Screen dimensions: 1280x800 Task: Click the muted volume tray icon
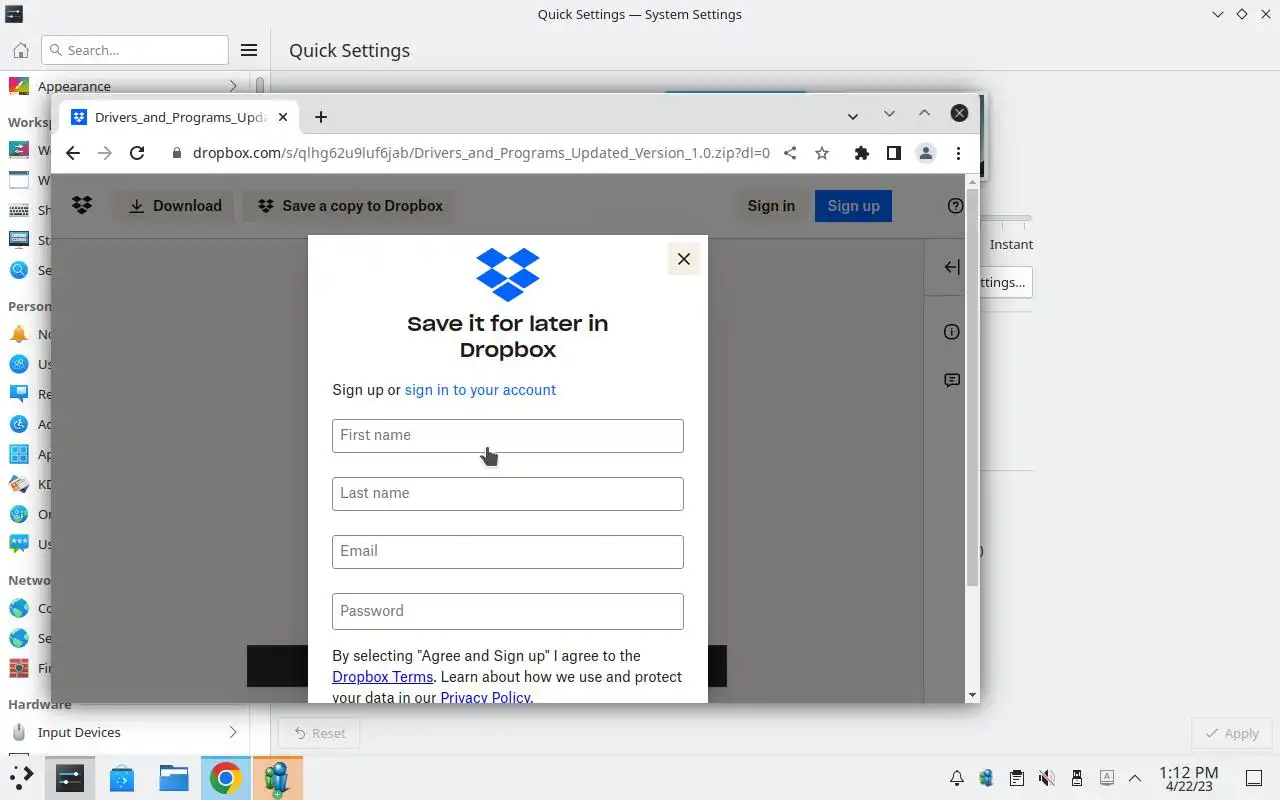(x=1046, y=778)
